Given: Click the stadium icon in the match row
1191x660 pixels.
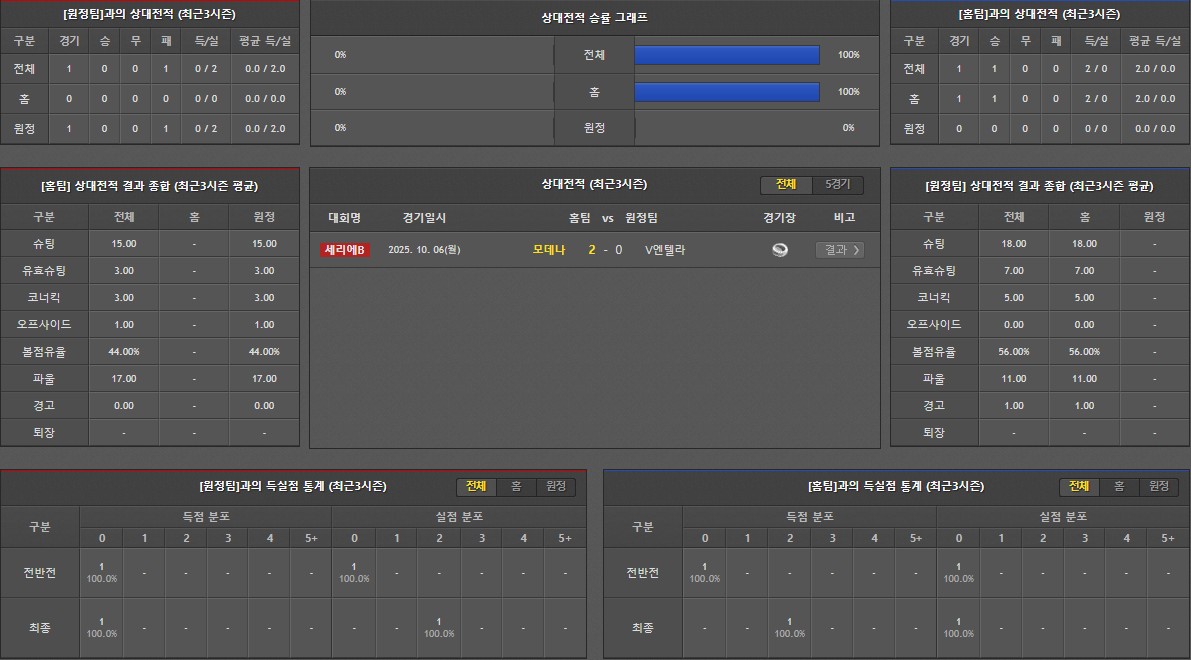Looking at the screenshot, I should [x=780, y=250].
